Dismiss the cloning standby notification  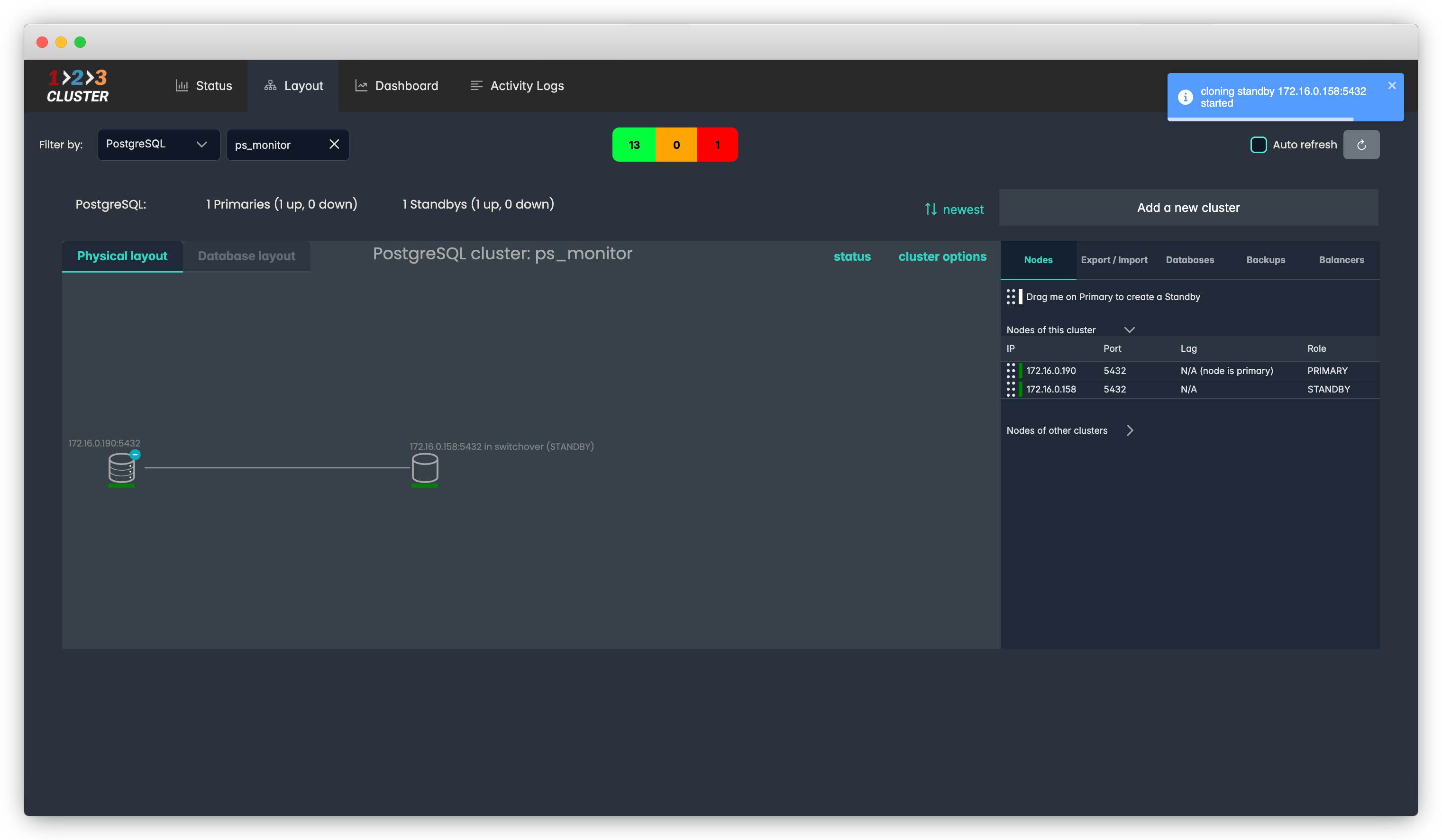point(1392,86)
